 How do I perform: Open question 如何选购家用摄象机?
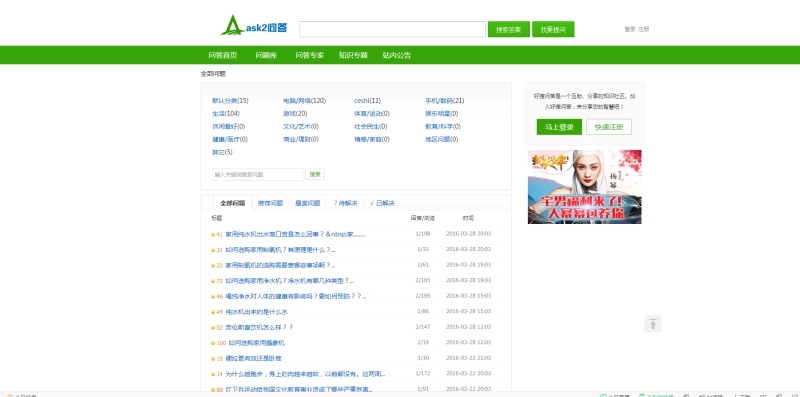[257, 343]
